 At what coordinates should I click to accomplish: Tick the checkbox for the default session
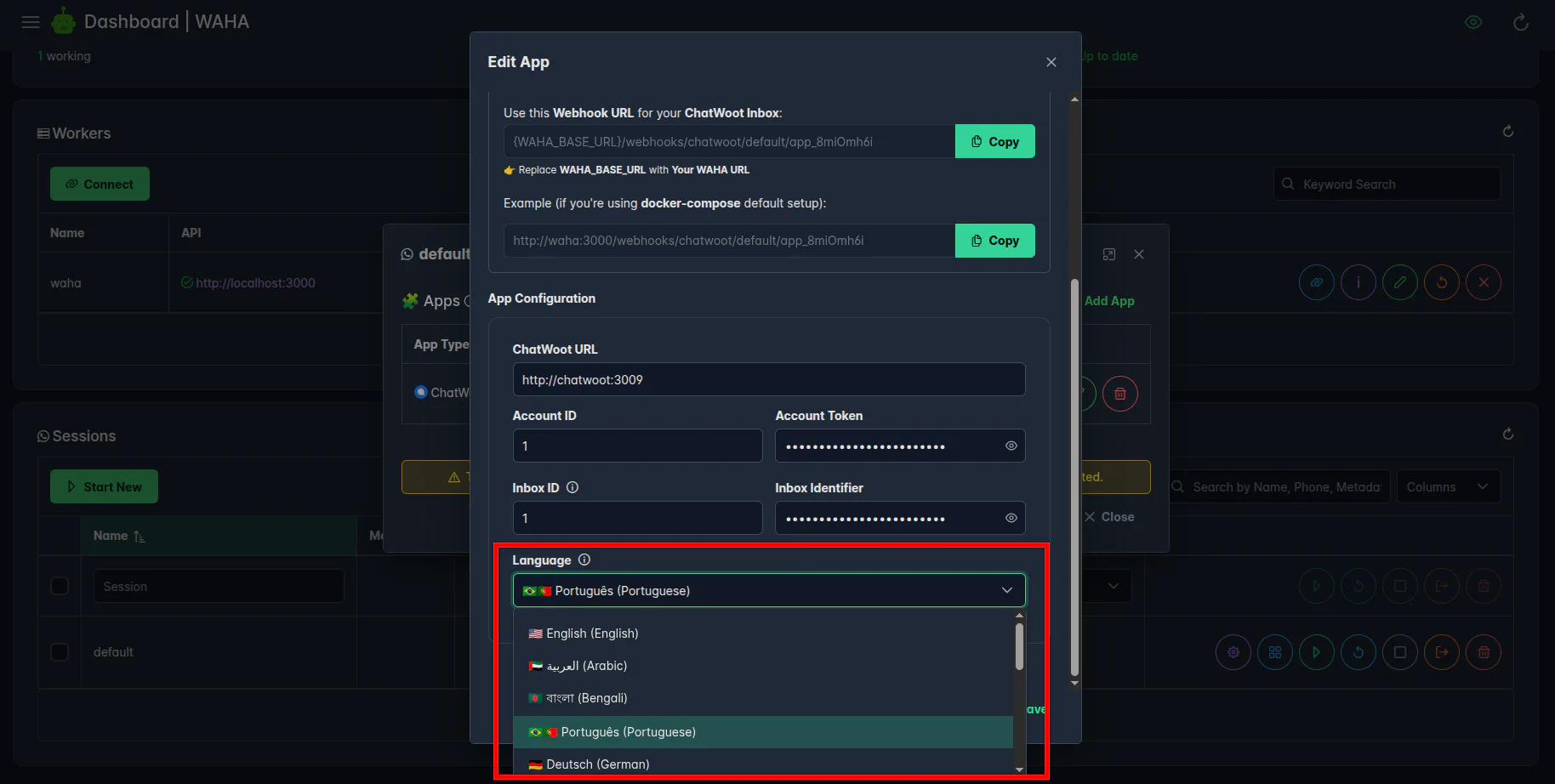click(60, 652)
